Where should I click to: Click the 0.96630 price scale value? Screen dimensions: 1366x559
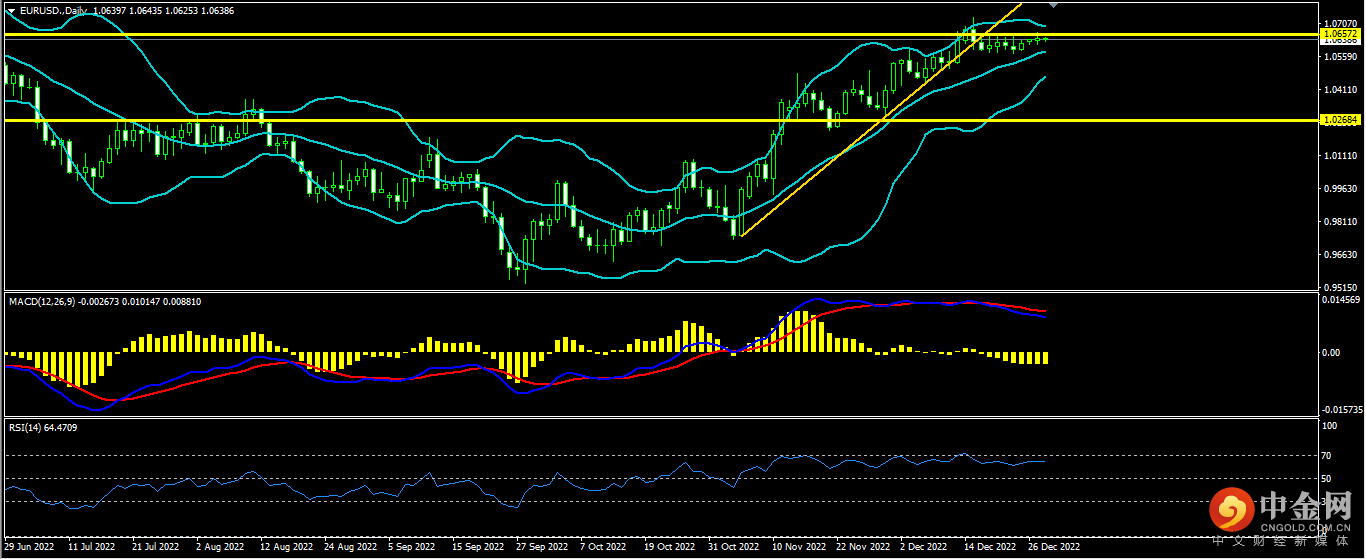point(1338,255)
